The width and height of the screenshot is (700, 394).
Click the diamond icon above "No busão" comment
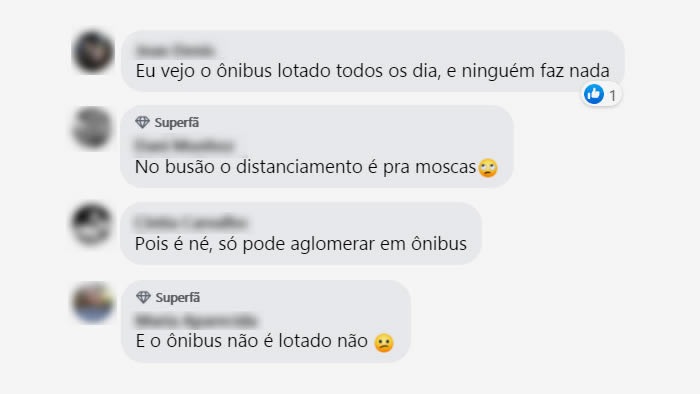(142, 122)
